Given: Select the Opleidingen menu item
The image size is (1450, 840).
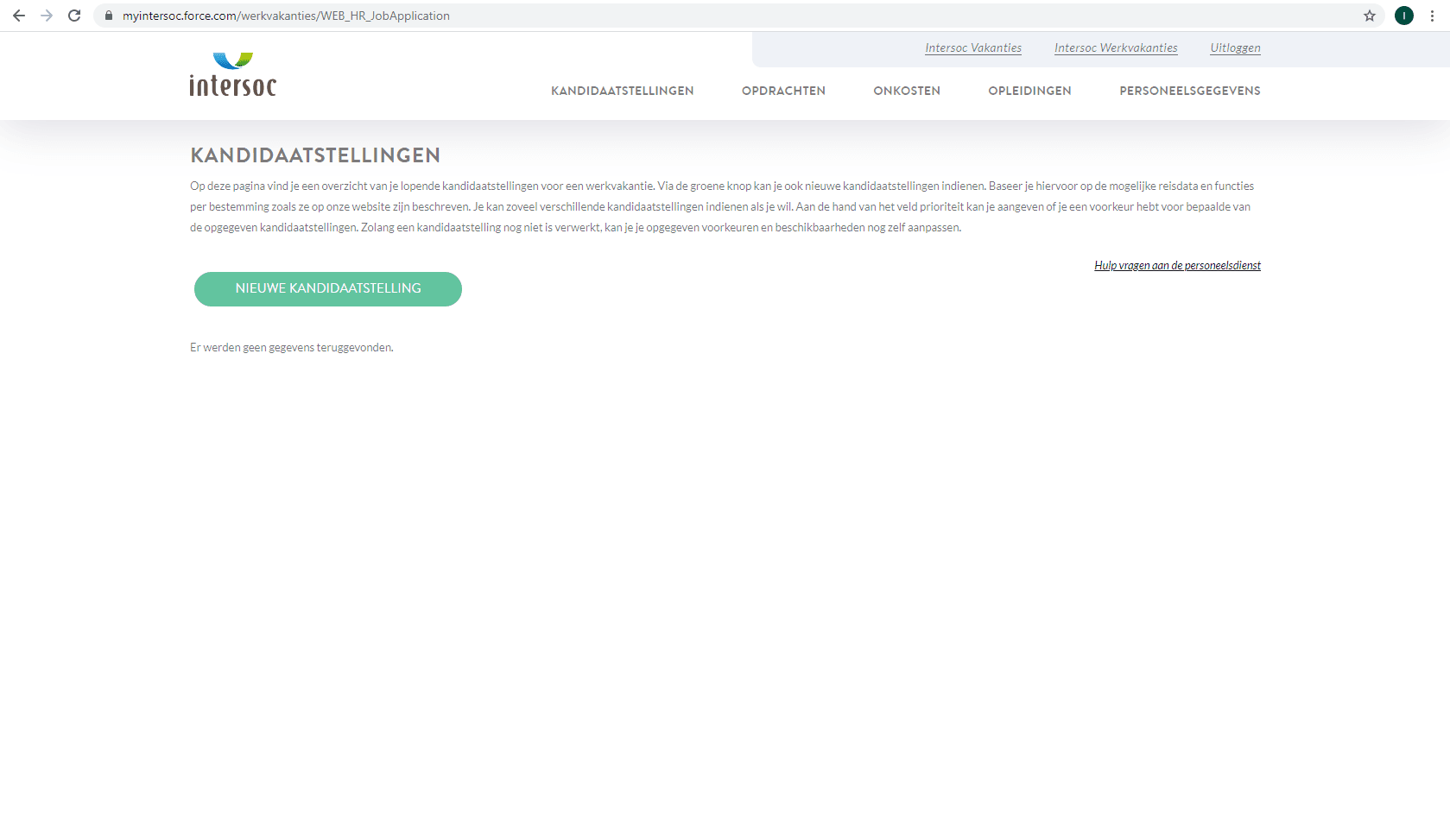Looking at the screenshot, I should (x=1029, y=91).
